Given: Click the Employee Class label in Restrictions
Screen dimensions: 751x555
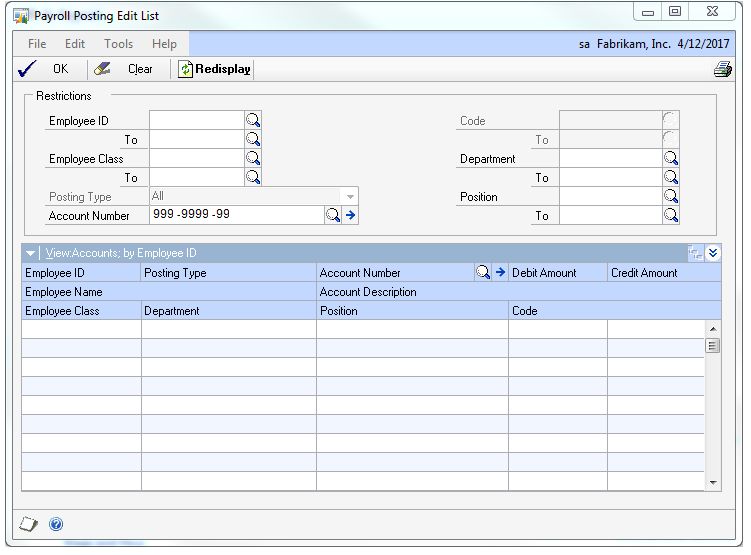Looking at the screenshot, I should [x=86, y=159].
